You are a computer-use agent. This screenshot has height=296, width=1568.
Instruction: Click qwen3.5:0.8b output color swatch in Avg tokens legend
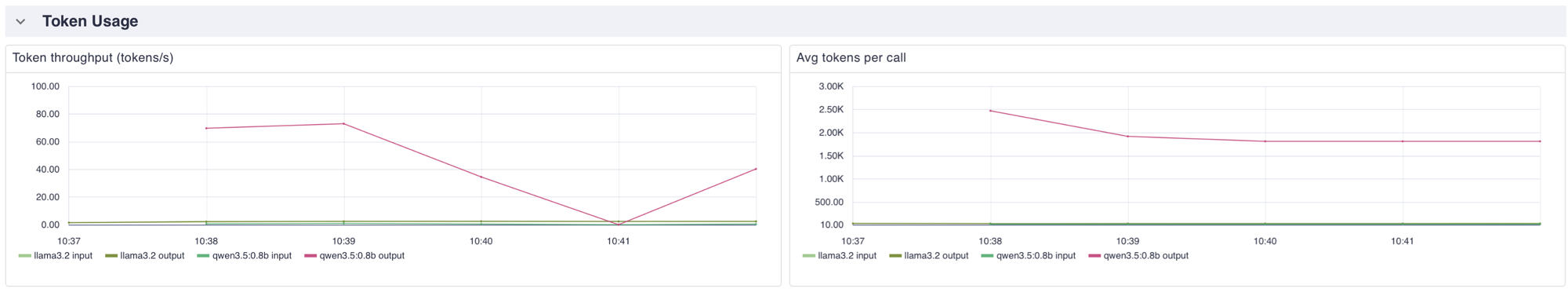tap(1094, 256)
